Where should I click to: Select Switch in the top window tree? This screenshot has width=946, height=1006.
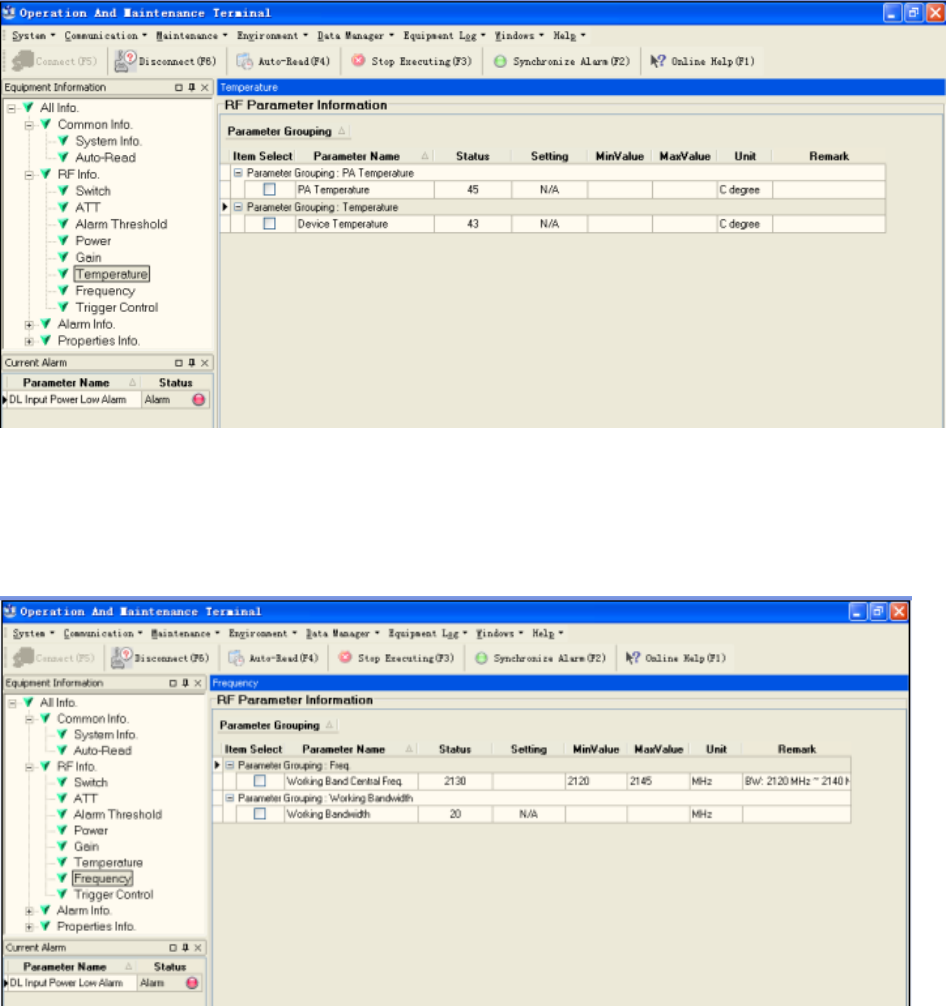[93, 191]
